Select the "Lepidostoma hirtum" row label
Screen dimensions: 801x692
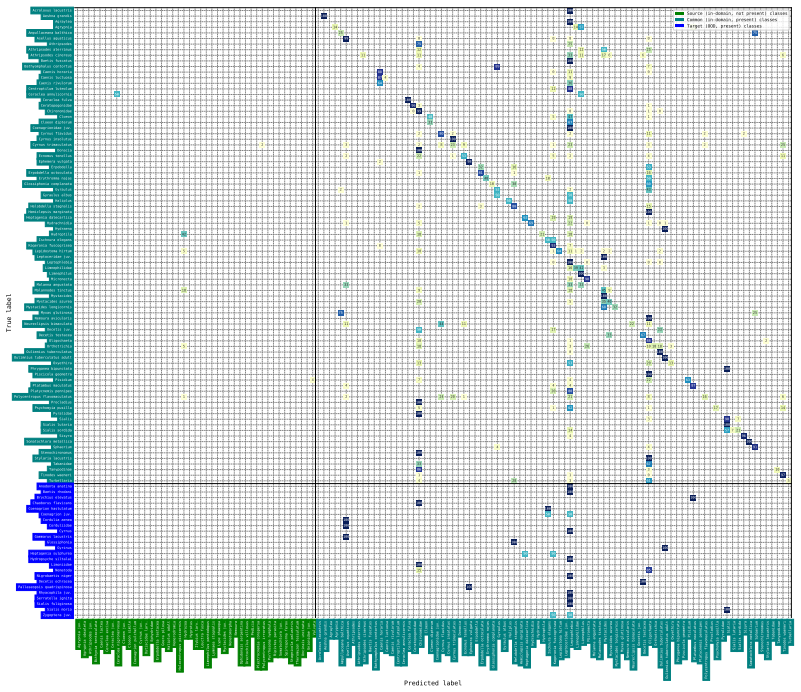53,251
